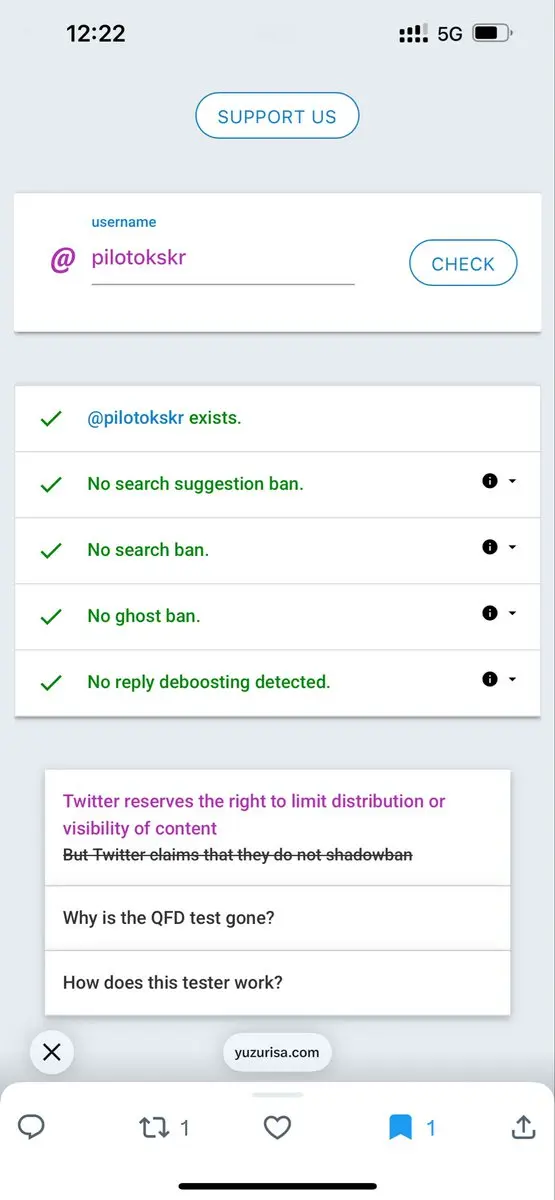Tap info icon for reply deboosting
The height and width of the screenshot is (1200, 555).
pyautogui.click(x=490, y=679)
